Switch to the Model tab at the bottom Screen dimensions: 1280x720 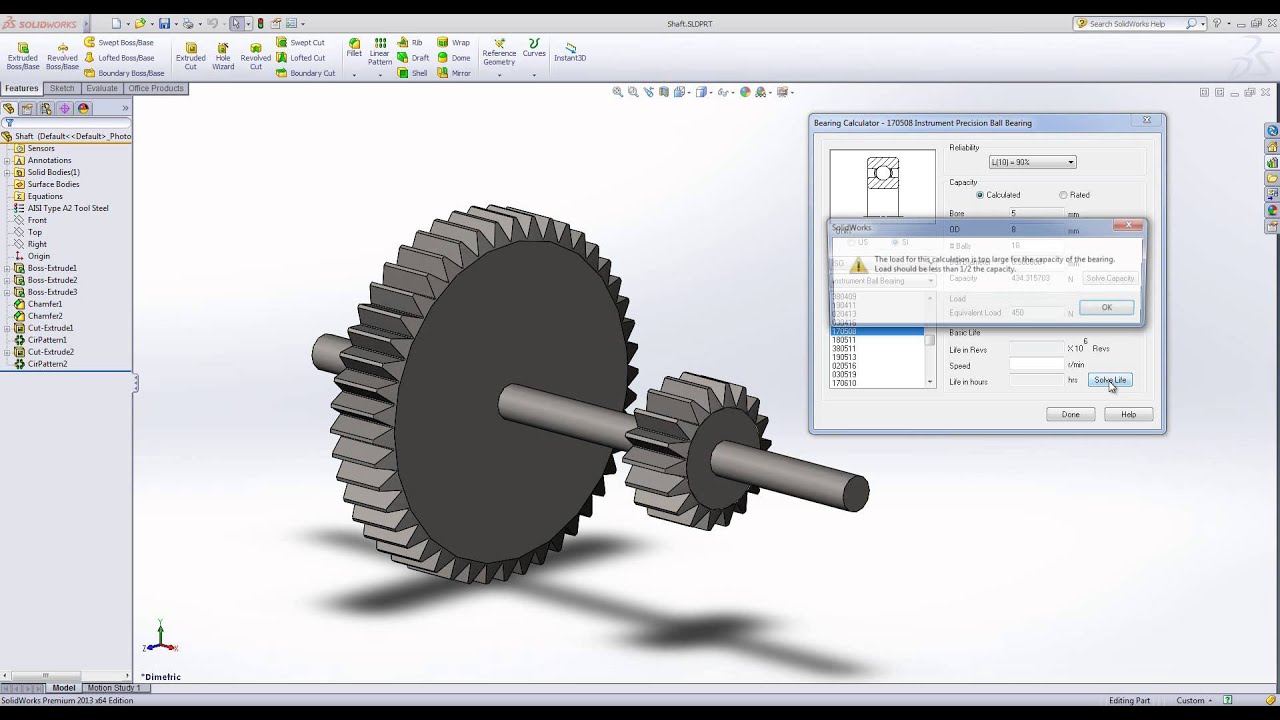point(64,688)
